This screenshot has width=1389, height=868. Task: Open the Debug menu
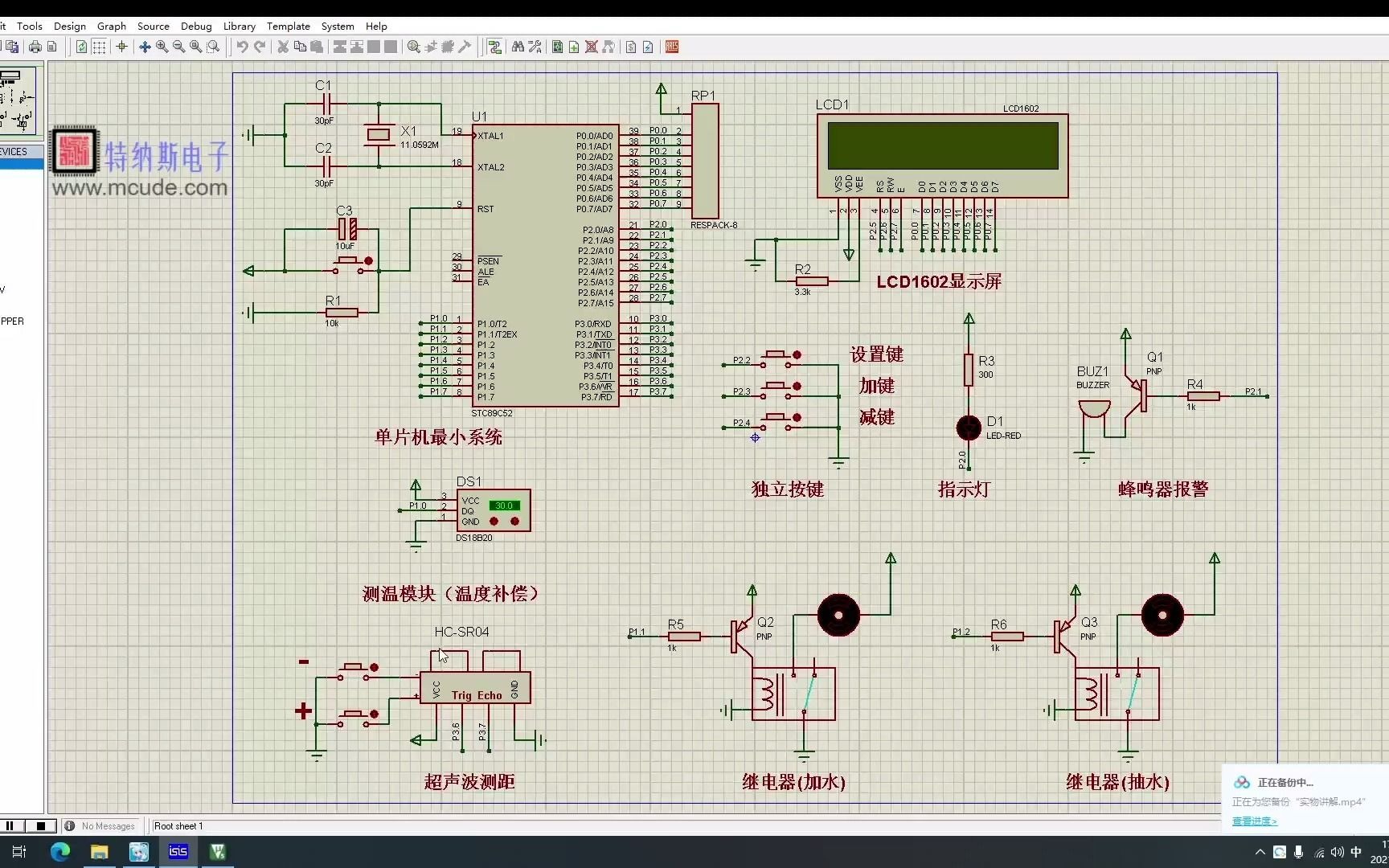(196, 26)
